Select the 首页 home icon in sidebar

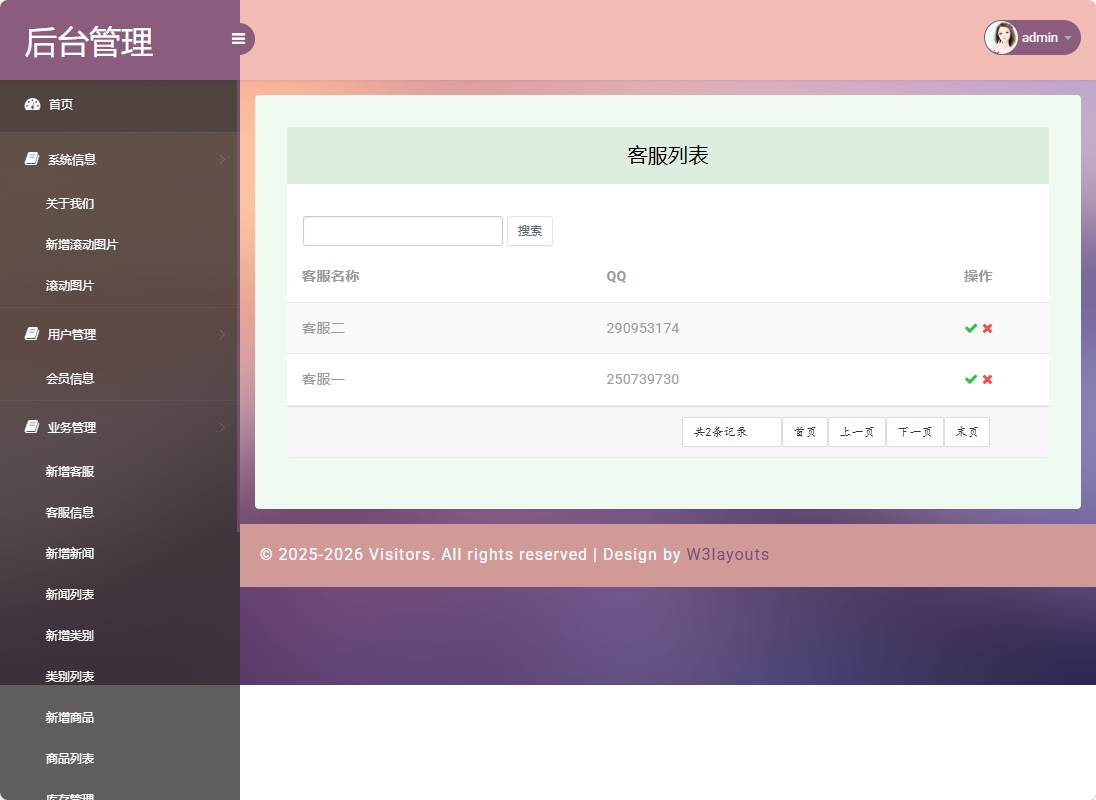30,104
